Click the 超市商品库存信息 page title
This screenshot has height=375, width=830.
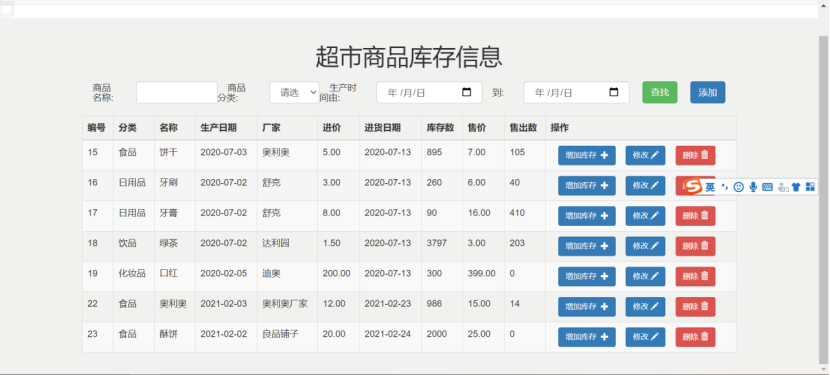point(409,57)
